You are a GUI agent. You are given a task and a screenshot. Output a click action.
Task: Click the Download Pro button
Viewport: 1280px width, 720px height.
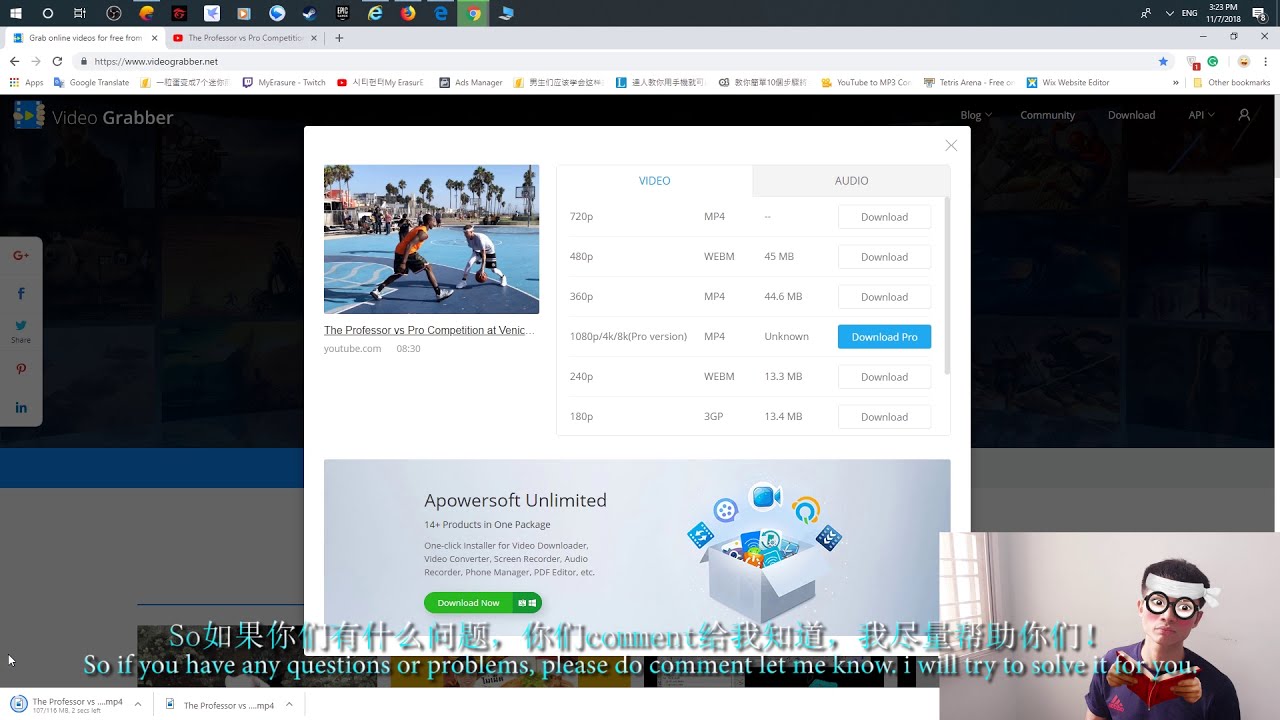pos(884,337)
